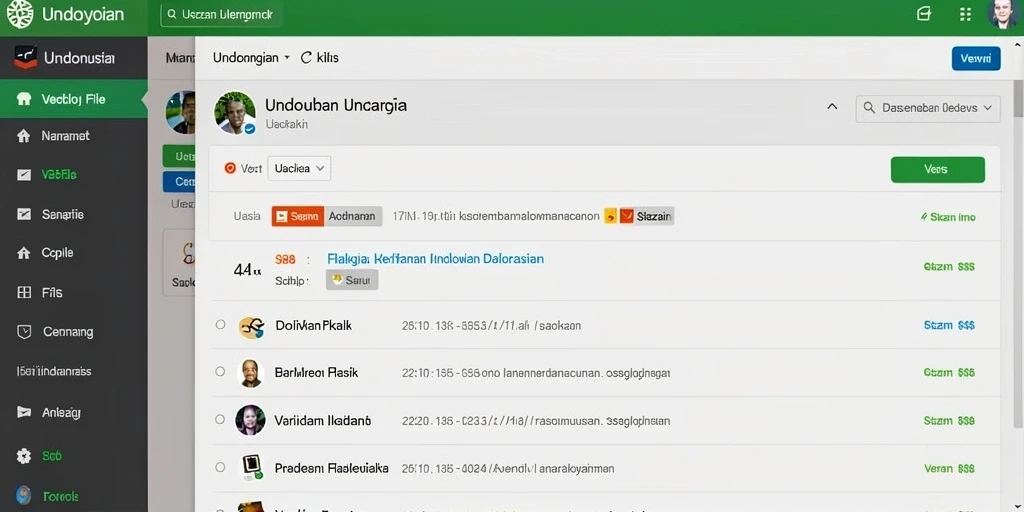The image size is (1024, 512).
Task: Open the gear icon in the sidebar
Action: coord(24,456)
